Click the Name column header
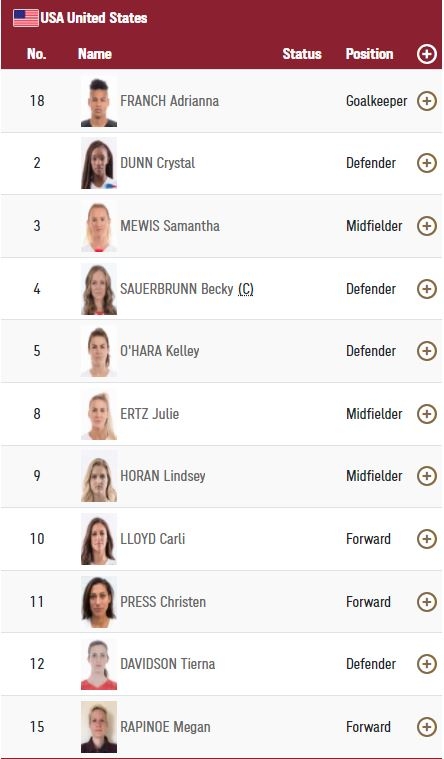The height and width of the screenshot is (759, 444). (x=95, y=54)
